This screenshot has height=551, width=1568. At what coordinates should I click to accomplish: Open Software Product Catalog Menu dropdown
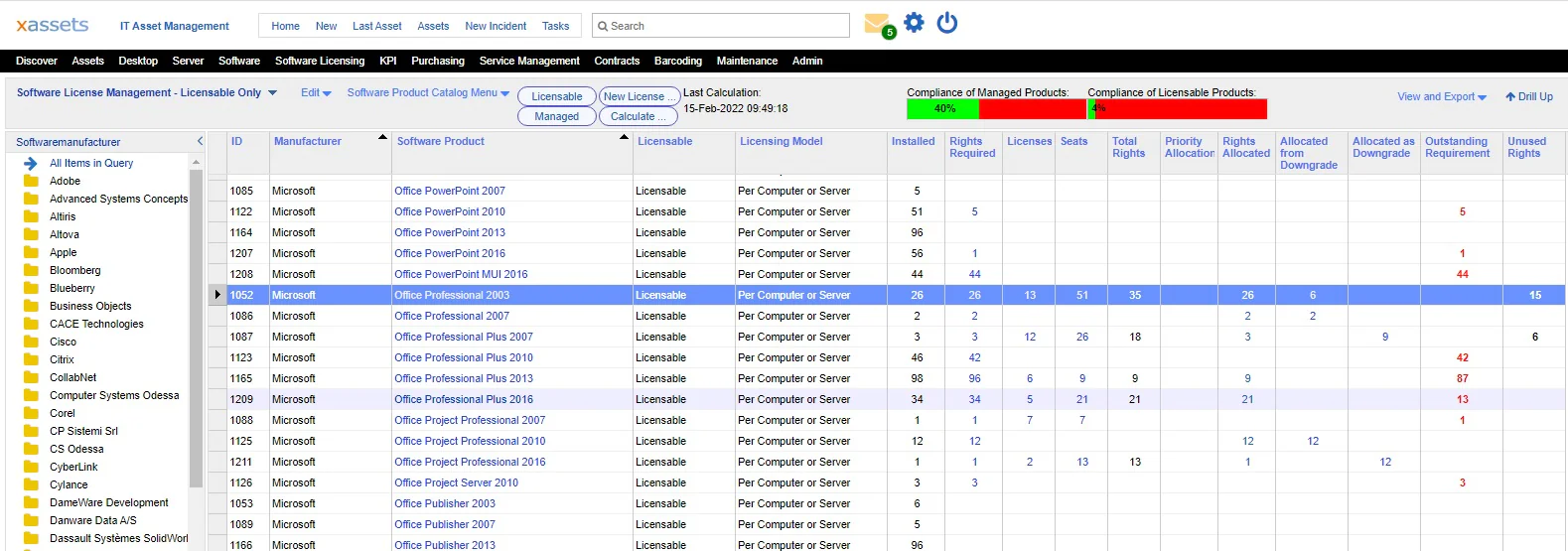click(x=428, y=92)
